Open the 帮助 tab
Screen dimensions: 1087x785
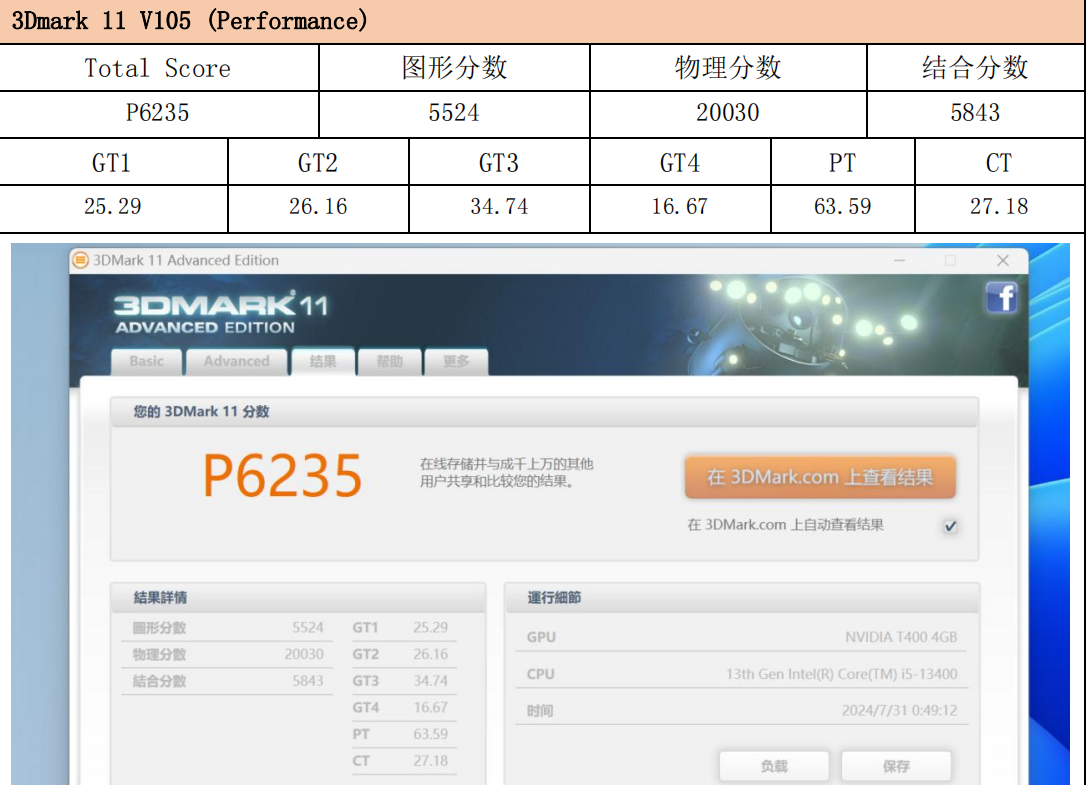pyautogui.click(x=390, y=361)
